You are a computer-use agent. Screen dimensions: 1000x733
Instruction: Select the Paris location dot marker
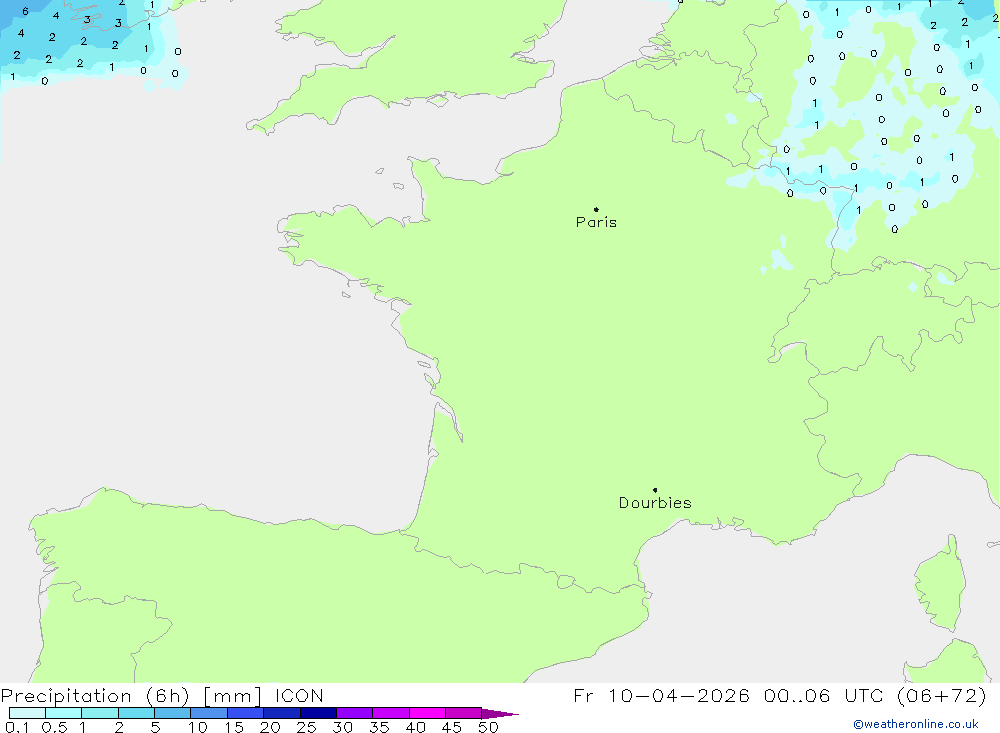[x=596, y=209]
